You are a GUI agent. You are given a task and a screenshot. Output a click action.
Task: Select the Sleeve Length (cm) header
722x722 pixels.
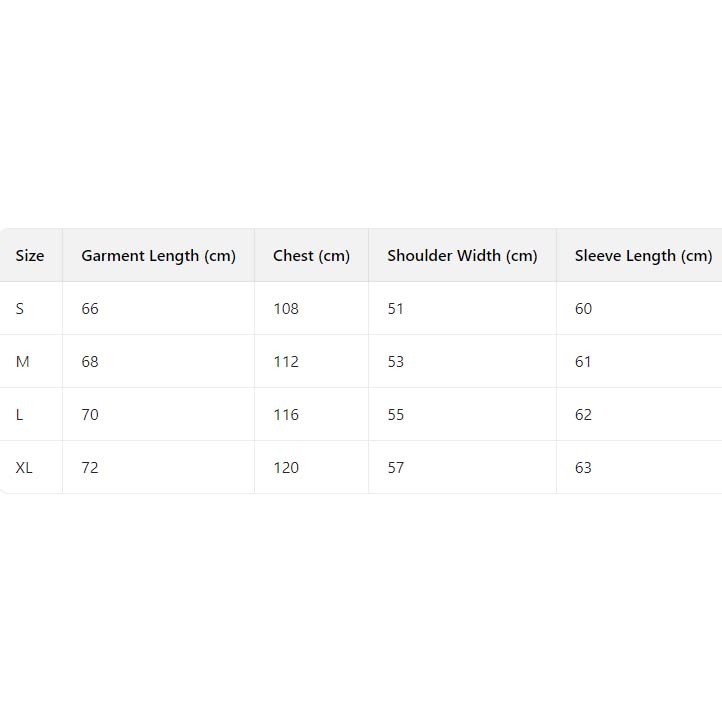643,256
